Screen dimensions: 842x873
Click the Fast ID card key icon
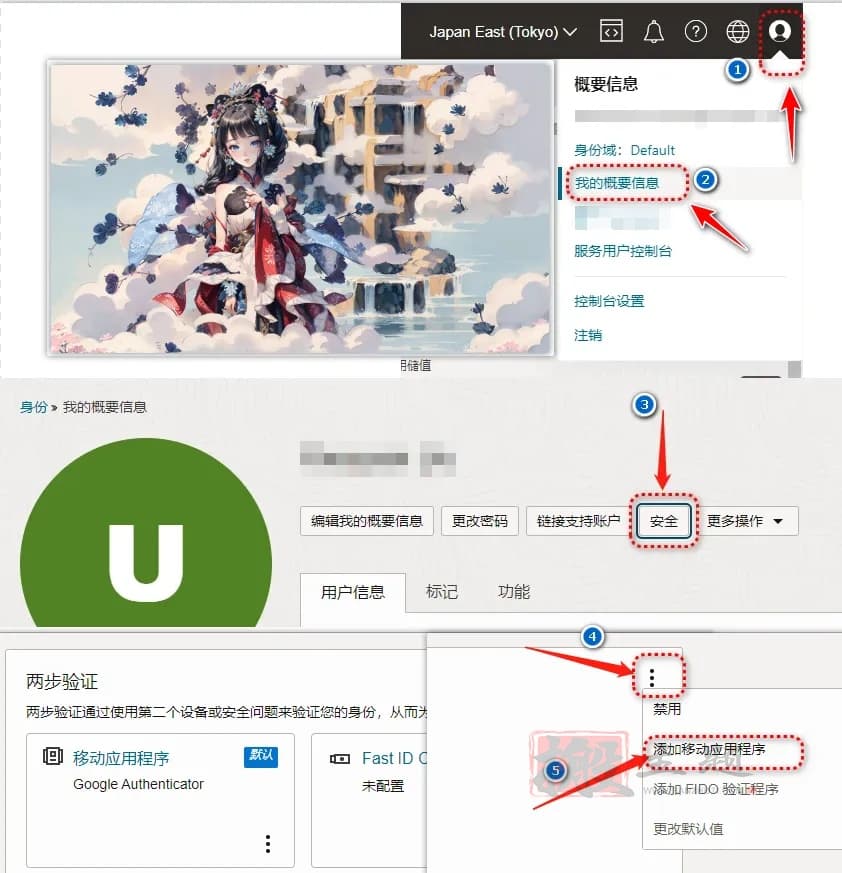pyautogui.click(x=340, y=759)
